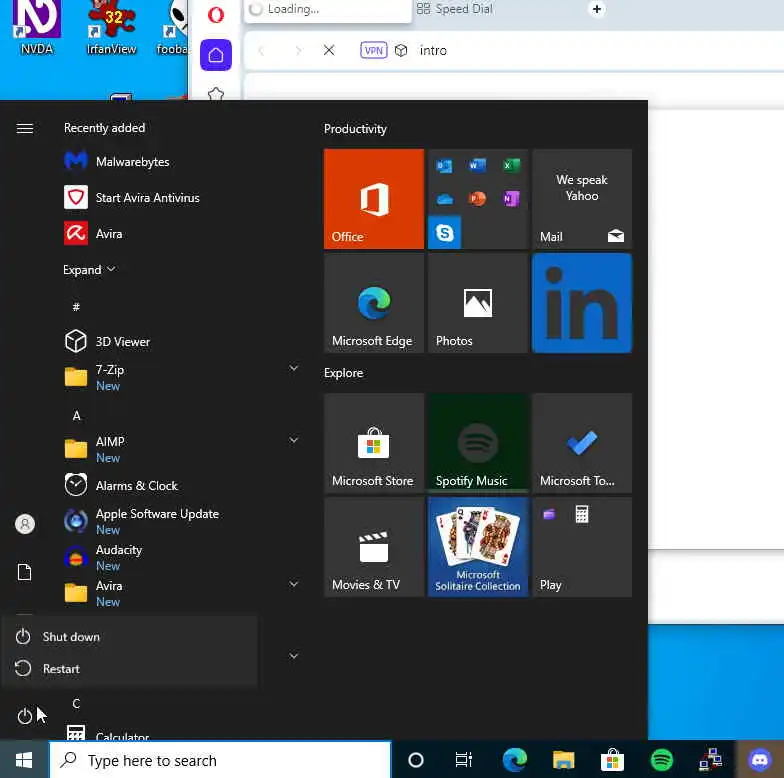784x778 pixels.
Task: Expand the 7-Zip folder
Action: click(x=294, y=368)
